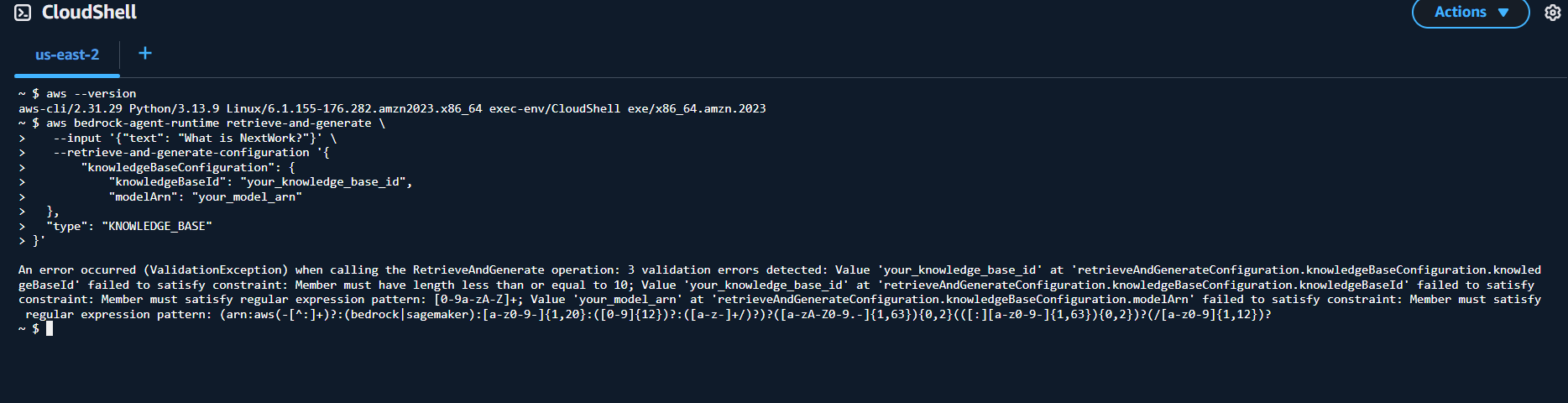Click the CloudShell terminal logo icon
This screenshot has height=403, width=1568.
(23, 13)
